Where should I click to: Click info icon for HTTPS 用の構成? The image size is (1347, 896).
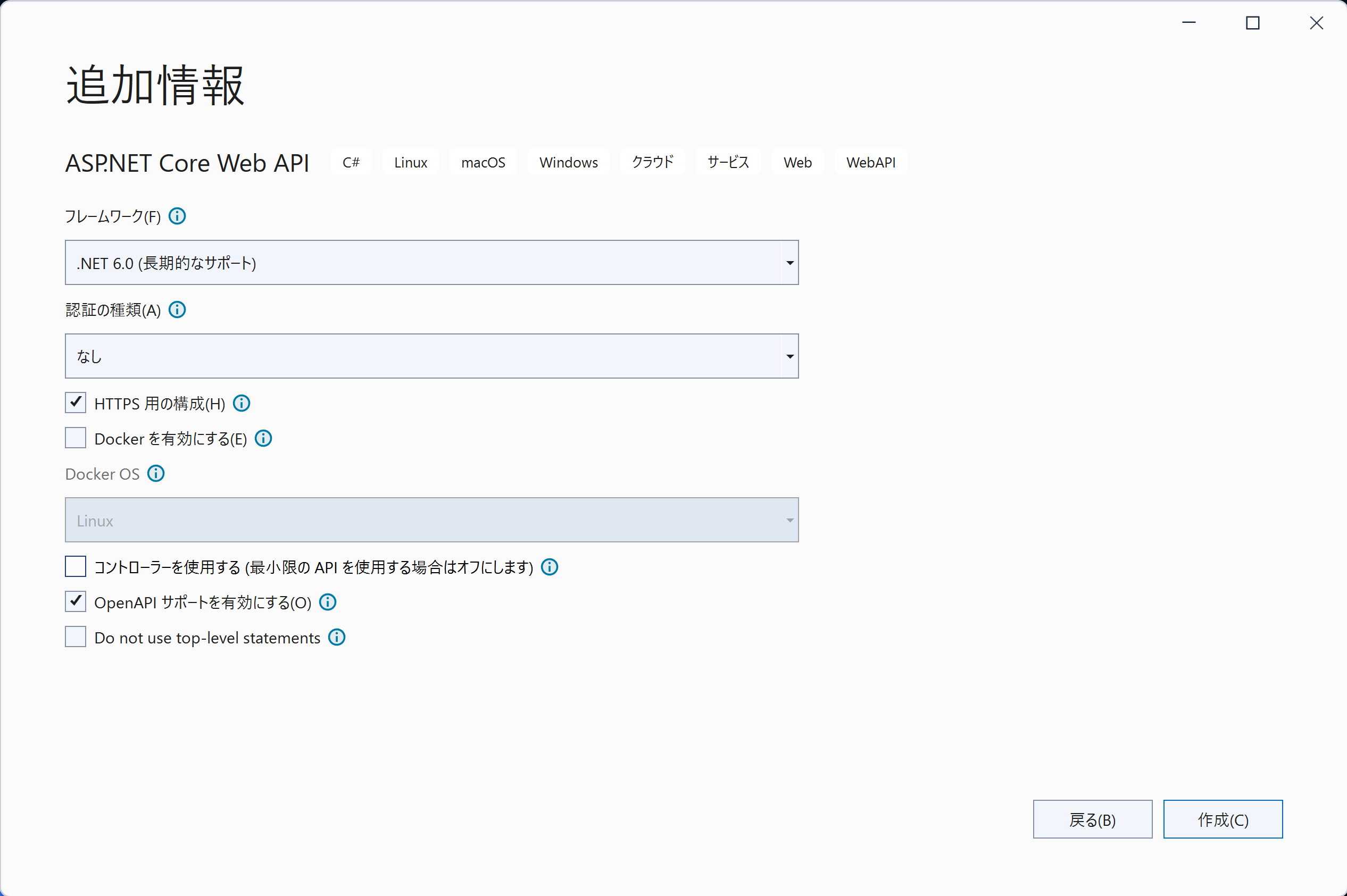tap(242, 404)
